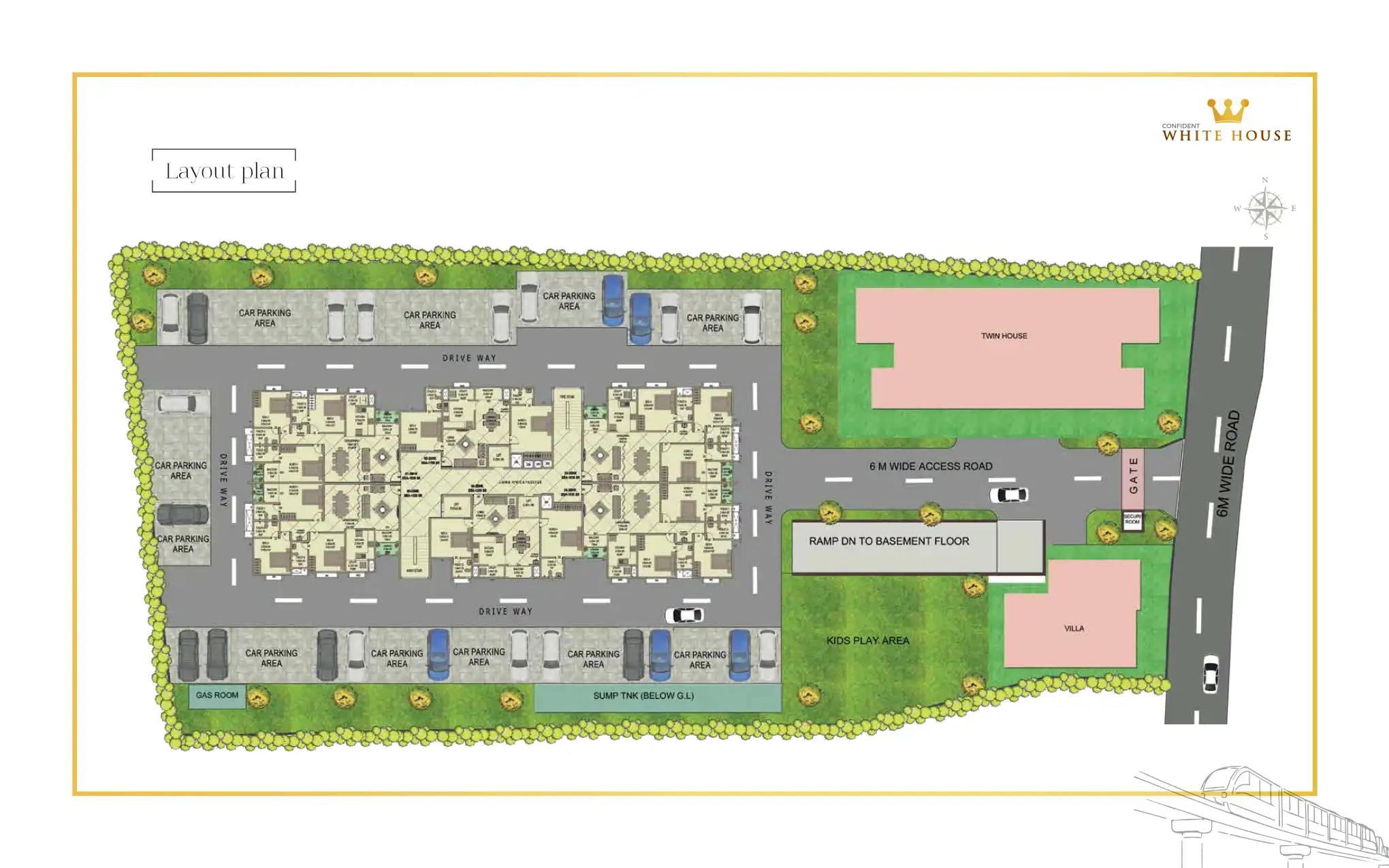Click the 6M Wide Road vertical label
Viewport: 1389px width, 868px height.
click(1228, 463)
